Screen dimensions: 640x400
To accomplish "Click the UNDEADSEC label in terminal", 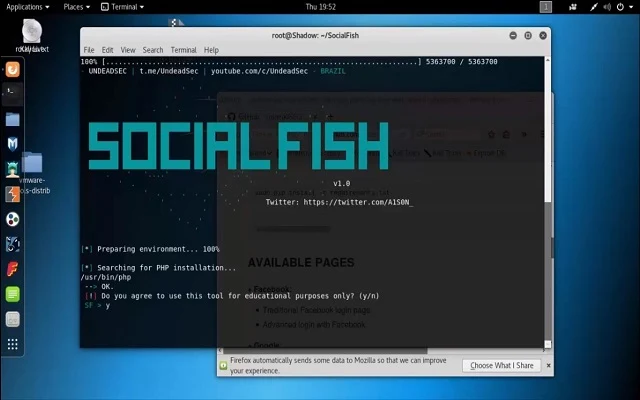I will pos(108,71).
